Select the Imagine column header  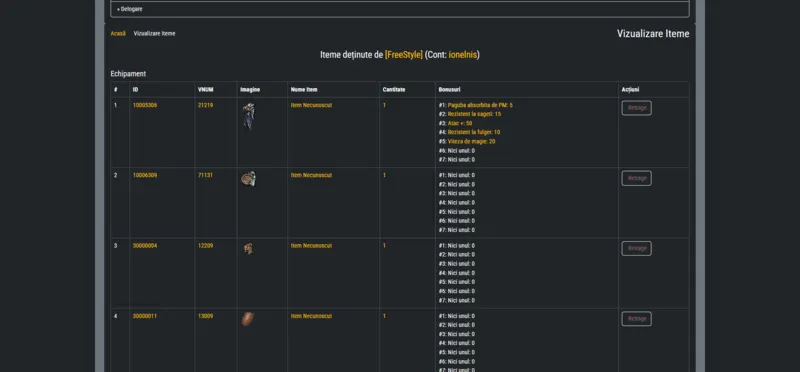coord(250,90)
